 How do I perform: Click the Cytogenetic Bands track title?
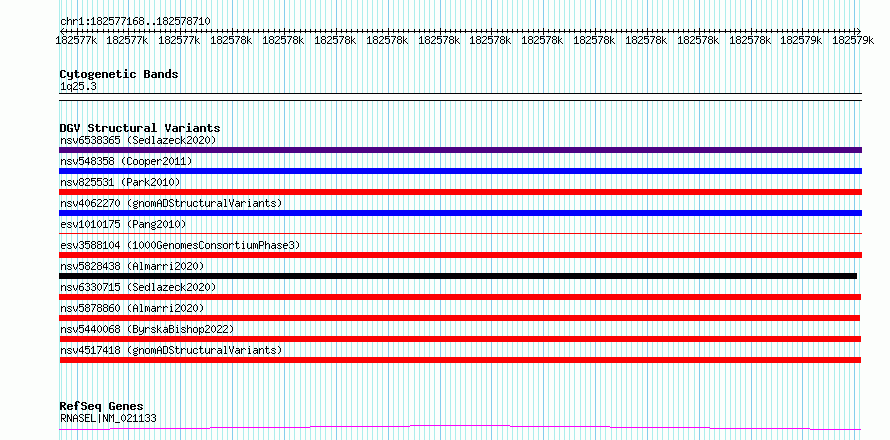pos(119,74)
